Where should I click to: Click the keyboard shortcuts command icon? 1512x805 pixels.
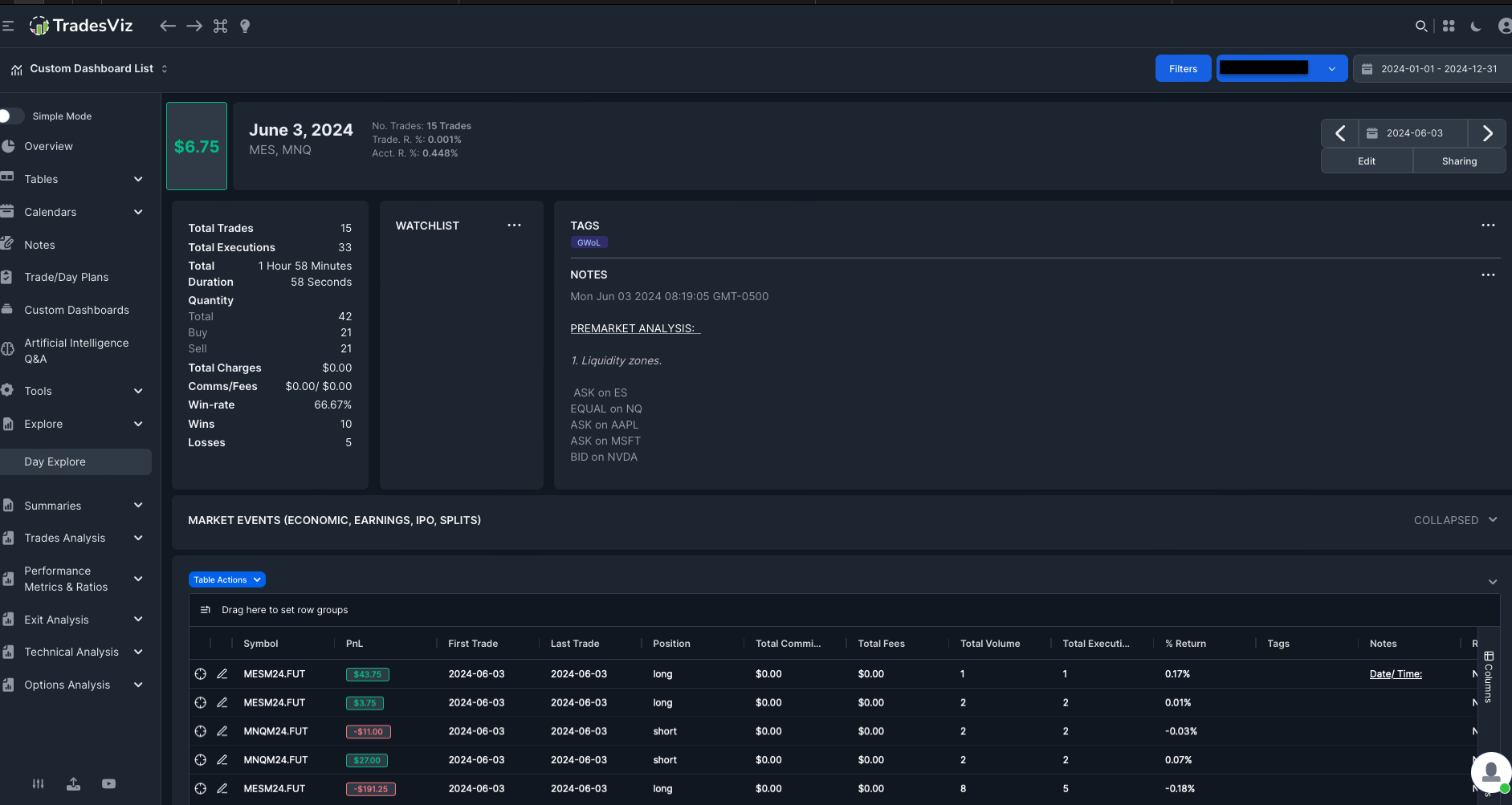click(220, 26)
